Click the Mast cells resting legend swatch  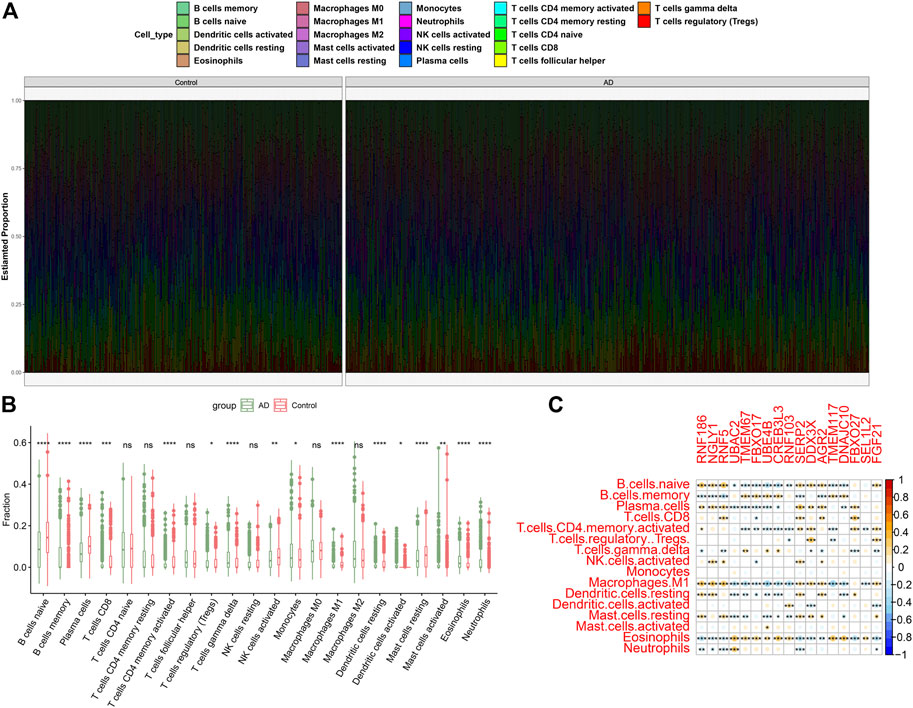[303, 61]
